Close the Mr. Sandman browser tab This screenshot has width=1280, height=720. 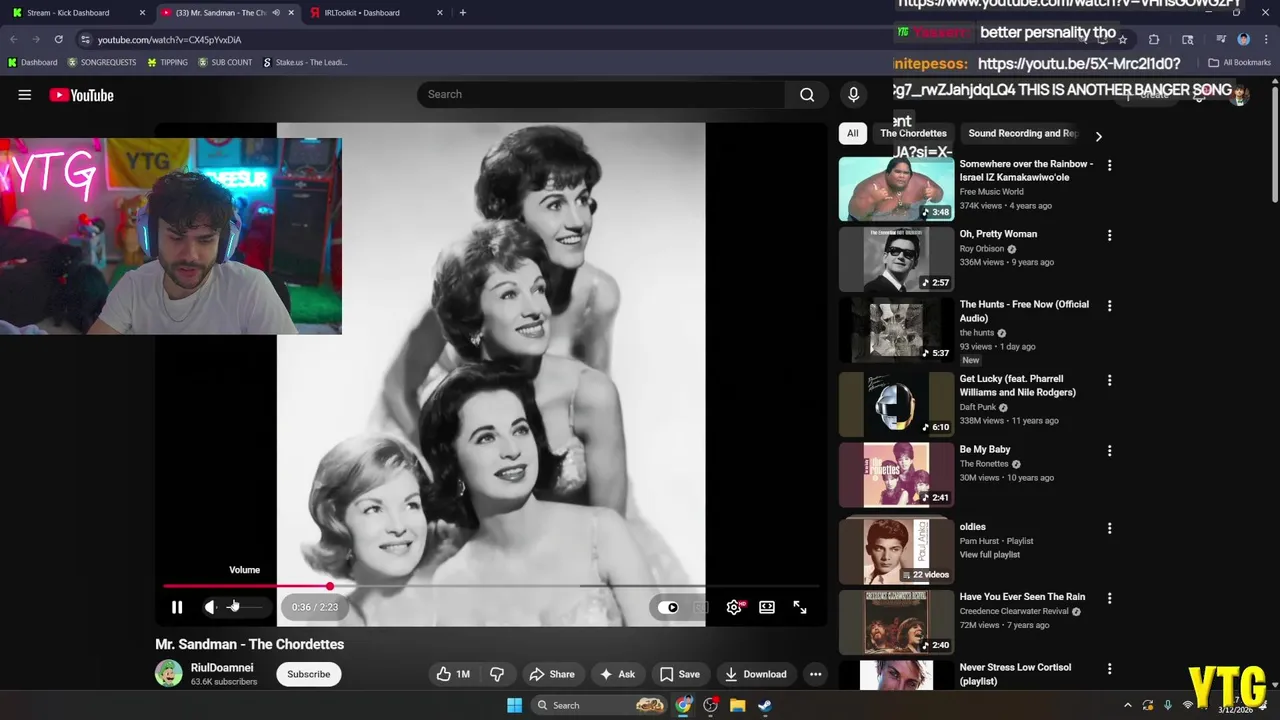point(291,13)
